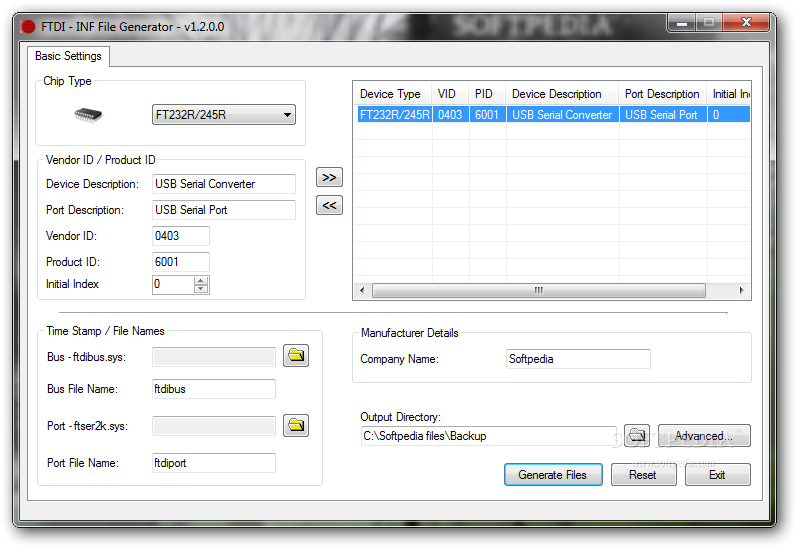797x548 pixels.
Task: Click the Device Type column header
Action: (x=392, y=94)
